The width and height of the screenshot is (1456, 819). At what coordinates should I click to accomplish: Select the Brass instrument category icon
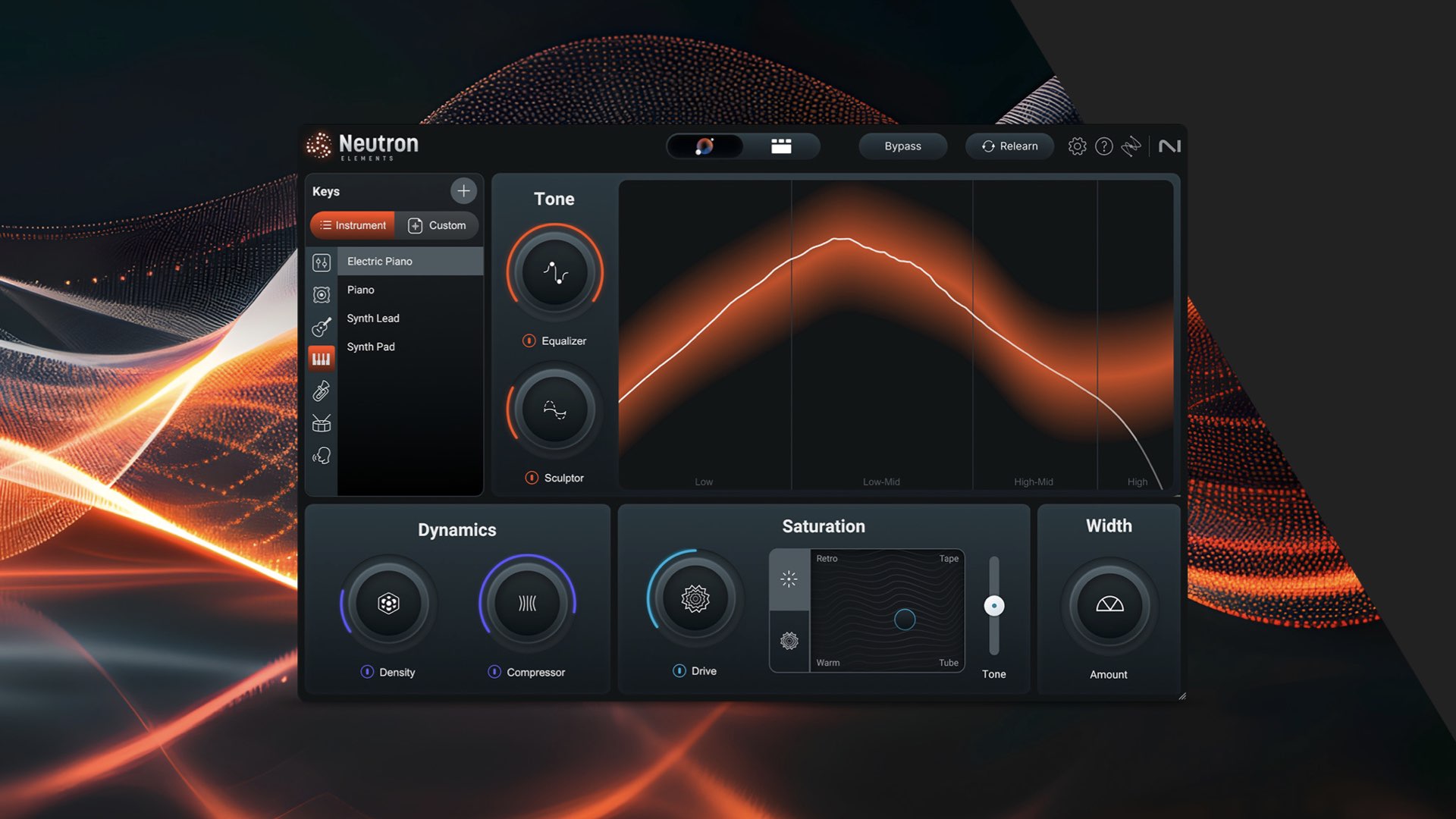point(322,390)
